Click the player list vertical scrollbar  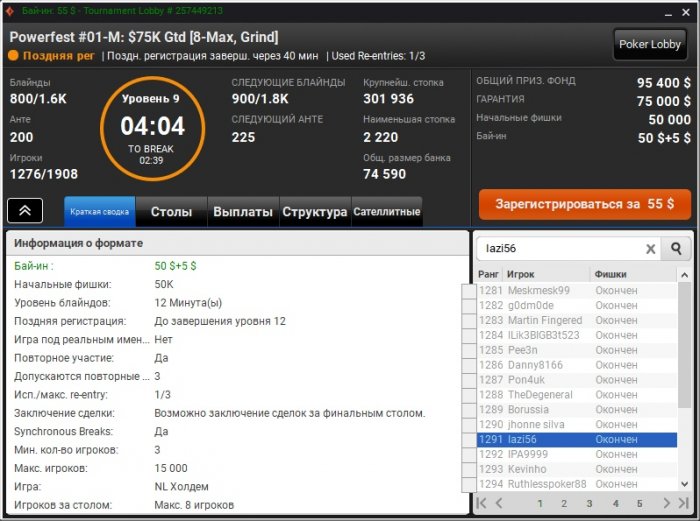[684, 345]
